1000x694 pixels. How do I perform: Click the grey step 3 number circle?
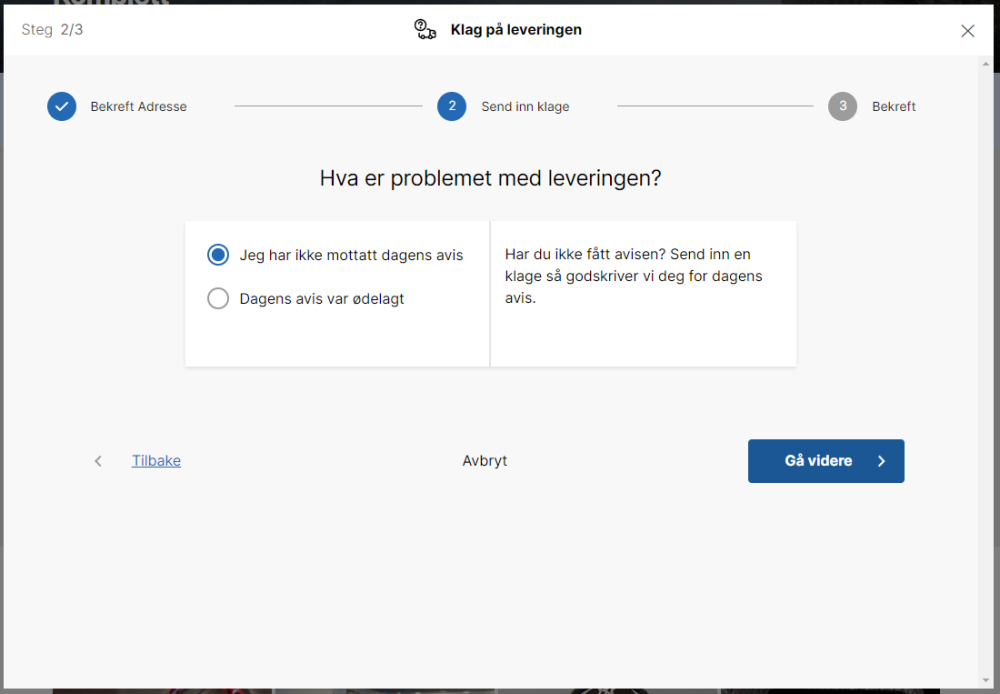(x=843, y=107)
